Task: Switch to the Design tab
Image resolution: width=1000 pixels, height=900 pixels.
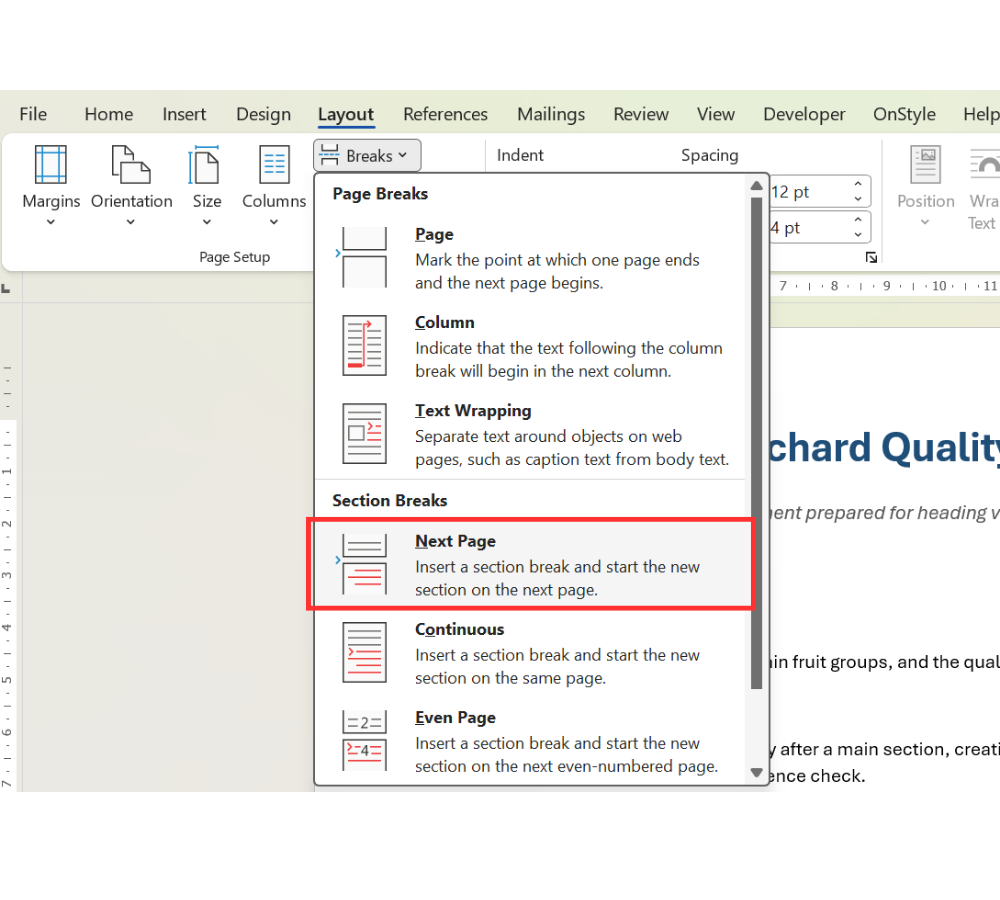Action: (263, 114)
